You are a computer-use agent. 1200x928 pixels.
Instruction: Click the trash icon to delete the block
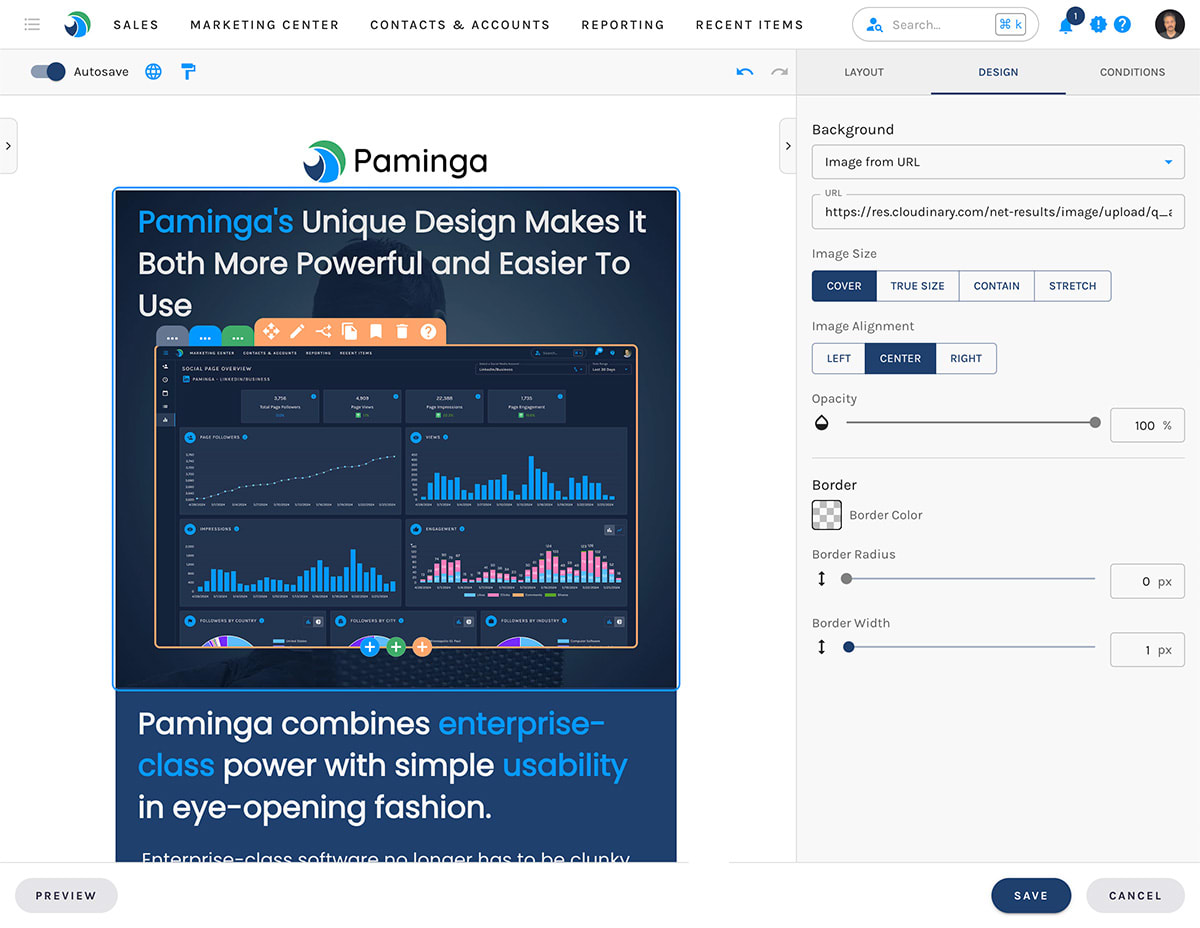coord(402,331)
